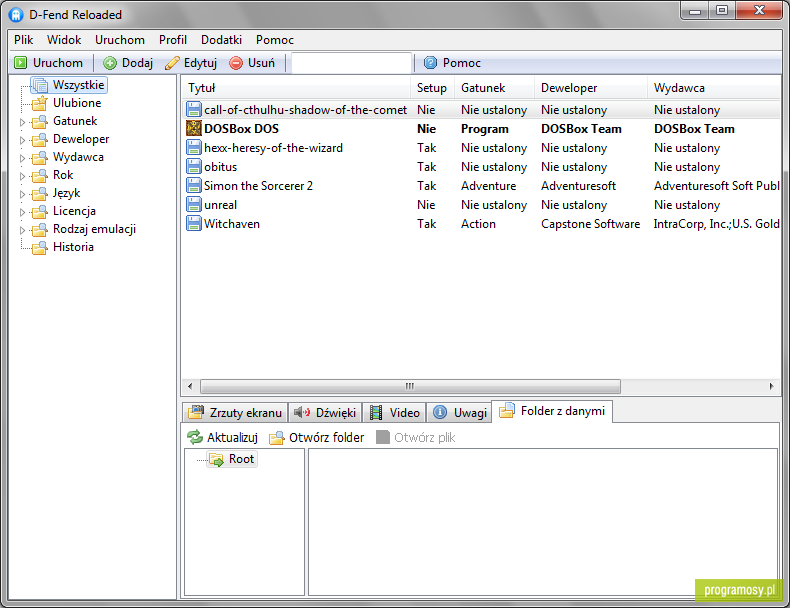Click the greyed Otwórz plik button

416,437
